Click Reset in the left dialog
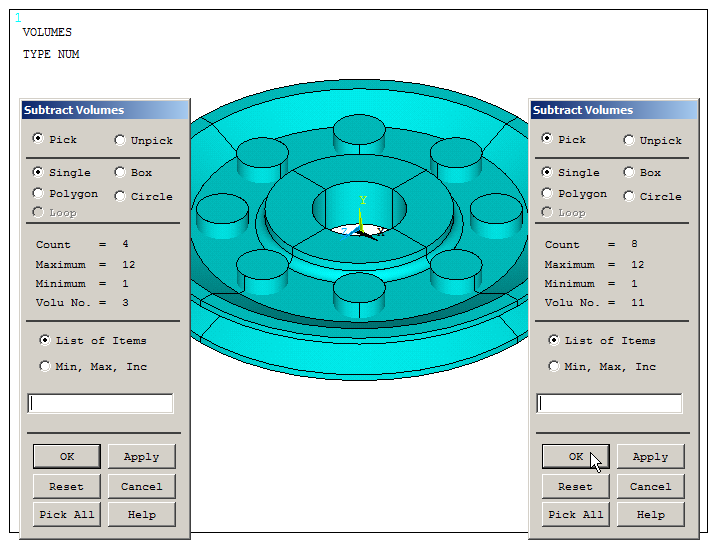The image size is (720, 546). click(x=67, y=486)
